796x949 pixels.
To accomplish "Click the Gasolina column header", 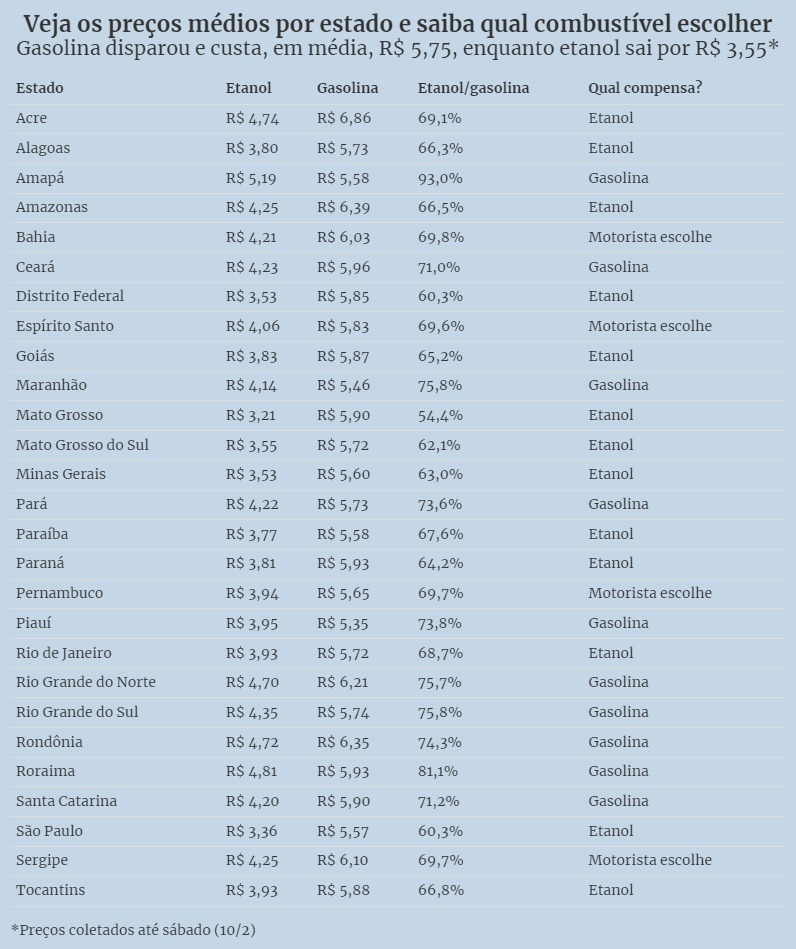I will click(347, 88).
